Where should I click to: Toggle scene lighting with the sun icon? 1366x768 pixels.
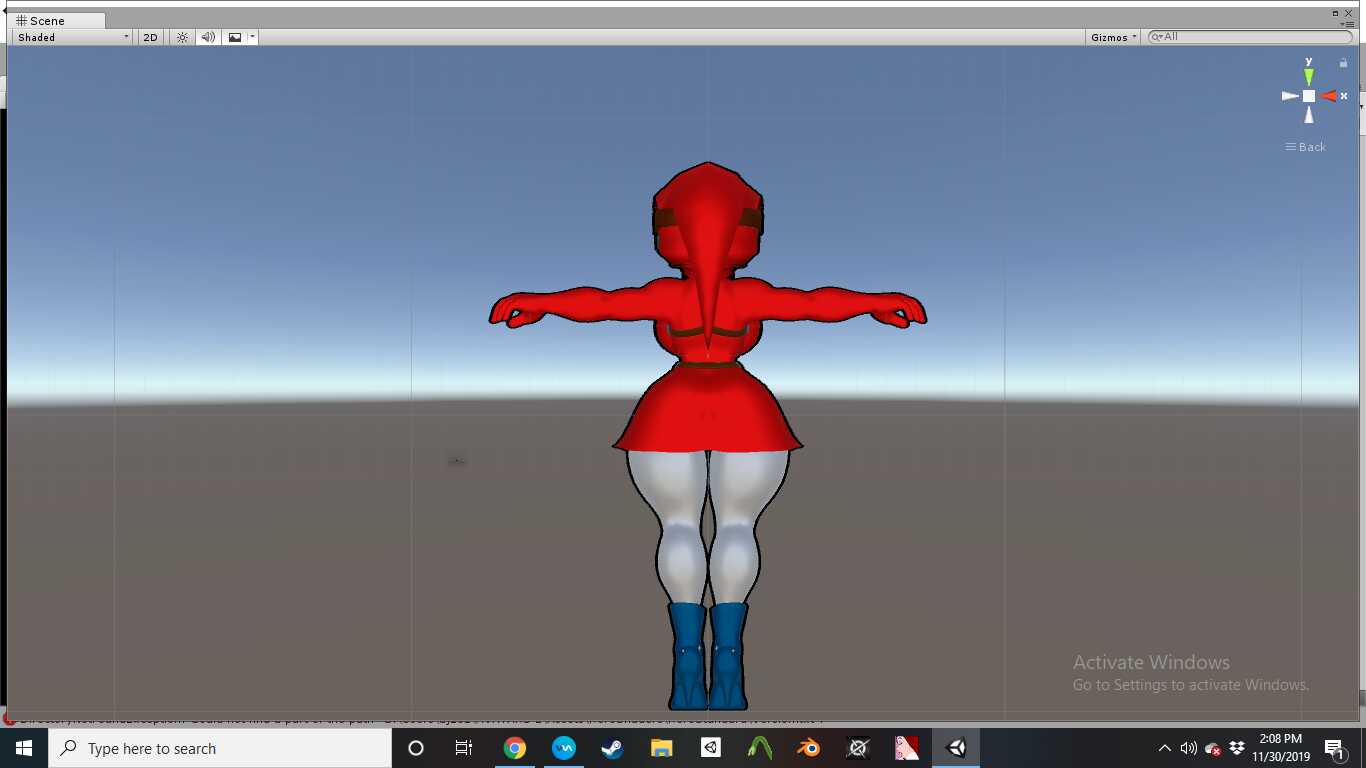pyautogui.click(x=182, y=37)
